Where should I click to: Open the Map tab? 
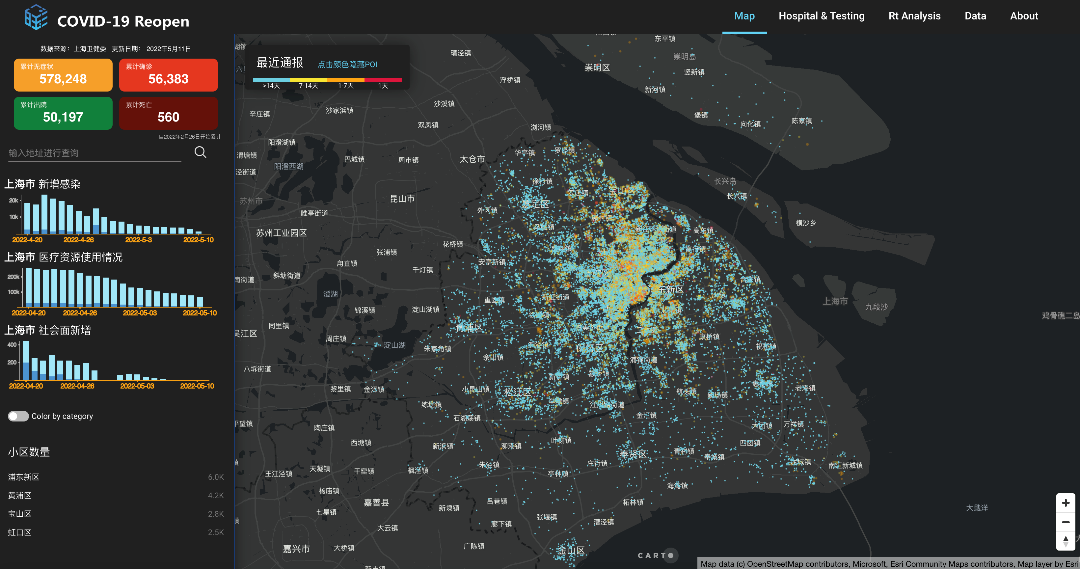coord(744,16)
